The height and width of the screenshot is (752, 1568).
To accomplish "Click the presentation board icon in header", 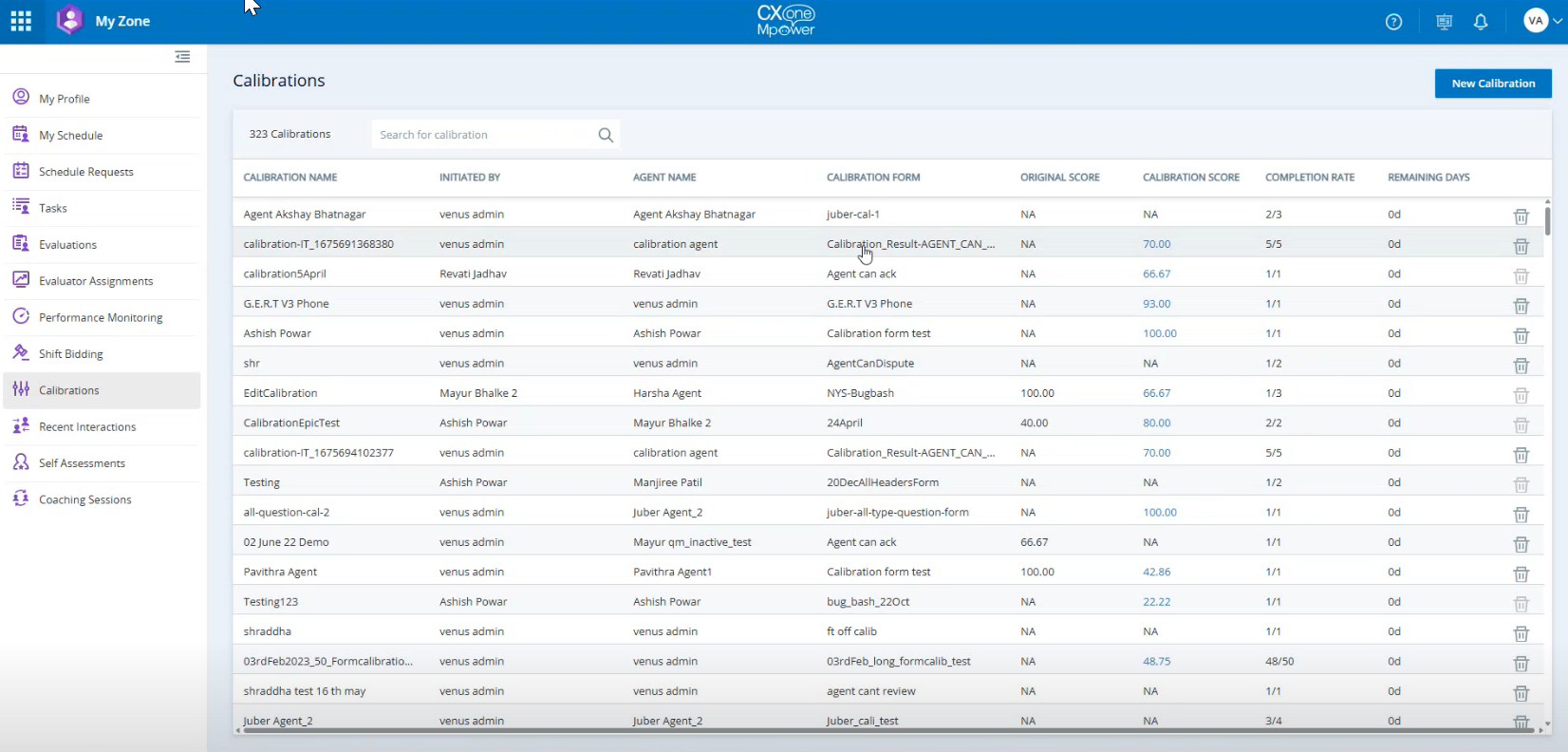I will pyautogui.click(x=1444, y=22).
